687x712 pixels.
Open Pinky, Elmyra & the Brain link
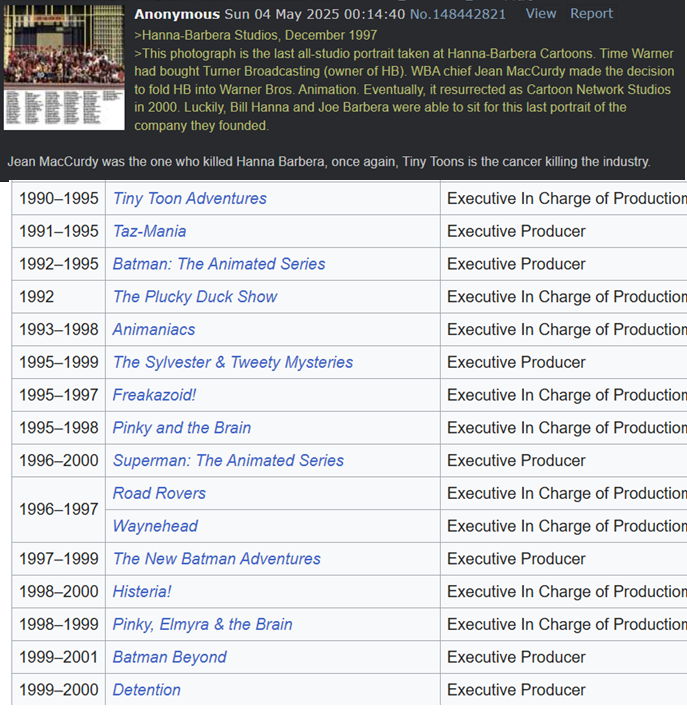pyautogui.click(x=203, y=624)
